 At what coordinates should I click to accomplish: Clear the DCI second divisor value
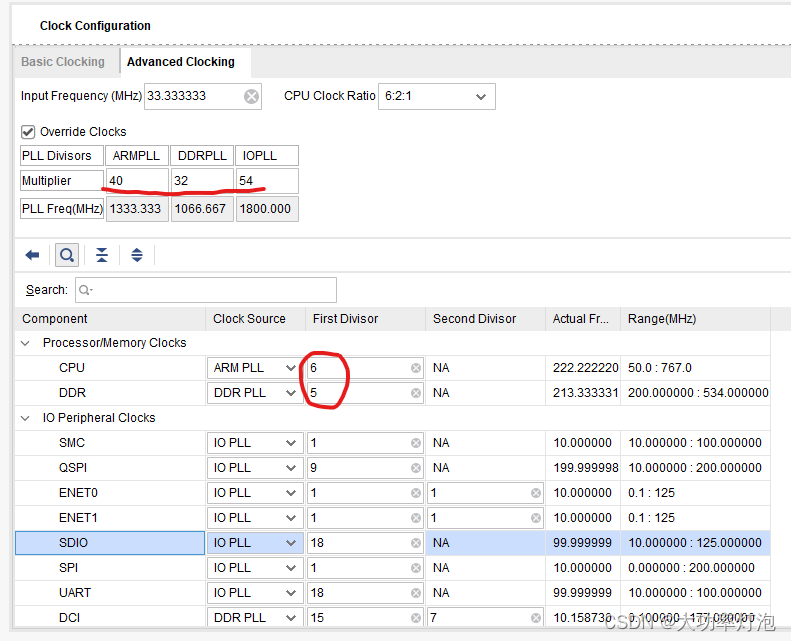click(536, 618)
